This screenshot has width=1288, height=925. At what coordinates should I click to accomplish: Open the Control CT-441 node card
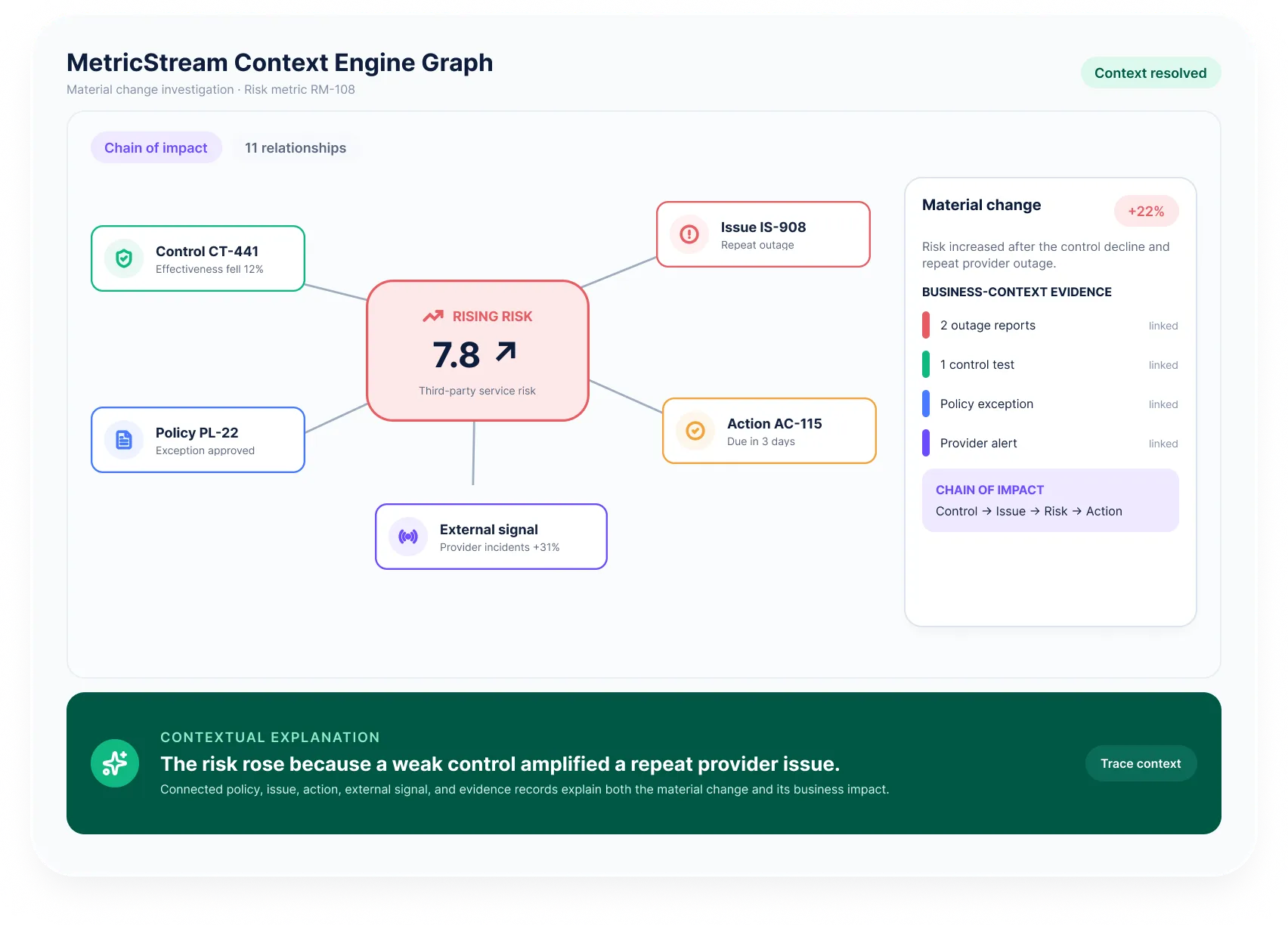coord(198,258)
